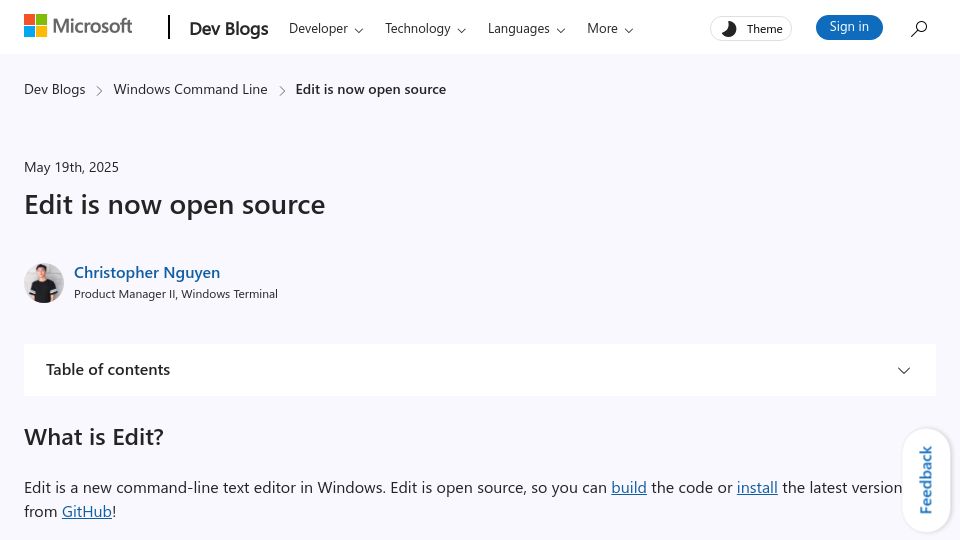
Task: Click 'Product Manager II, Windows Terminal' text
Action: [176, 294]
